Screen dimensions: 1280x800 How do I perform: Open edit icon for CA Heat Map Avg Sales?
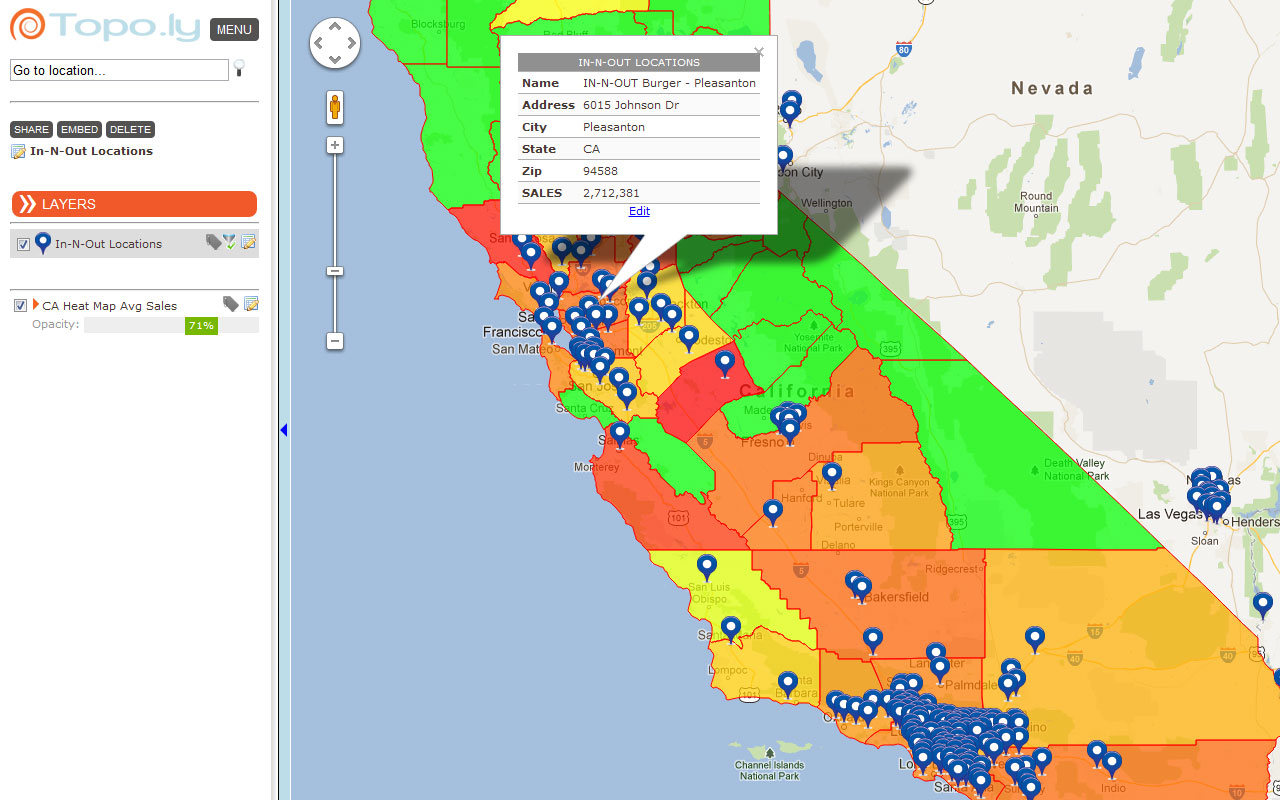[251, 304]
